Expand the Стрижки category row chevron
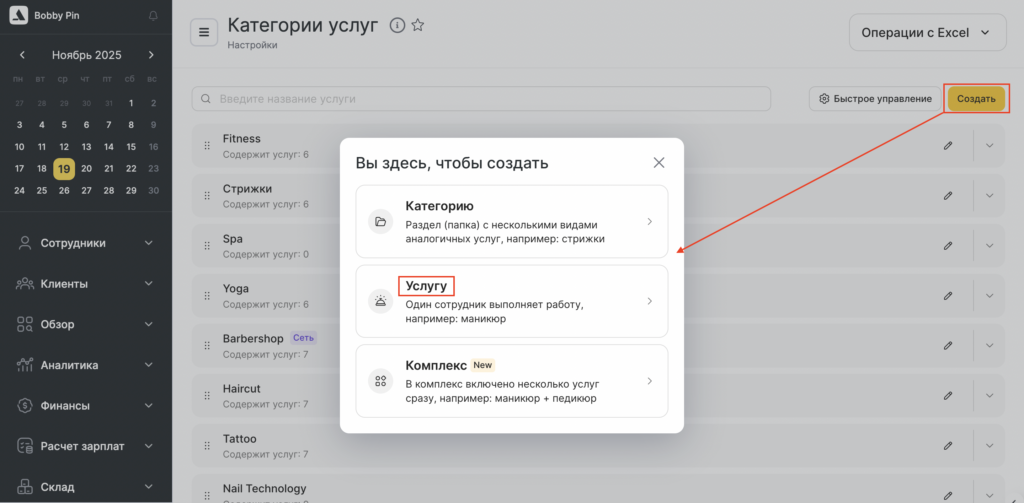 click(990, 196)
